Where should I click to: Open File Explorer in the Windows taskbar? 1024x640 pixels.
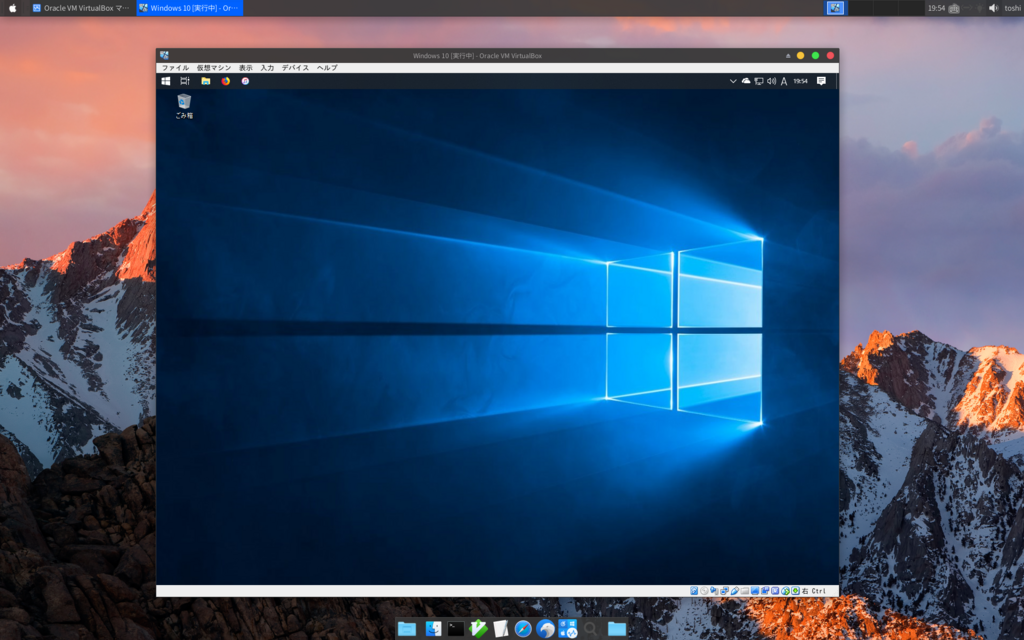206,81
